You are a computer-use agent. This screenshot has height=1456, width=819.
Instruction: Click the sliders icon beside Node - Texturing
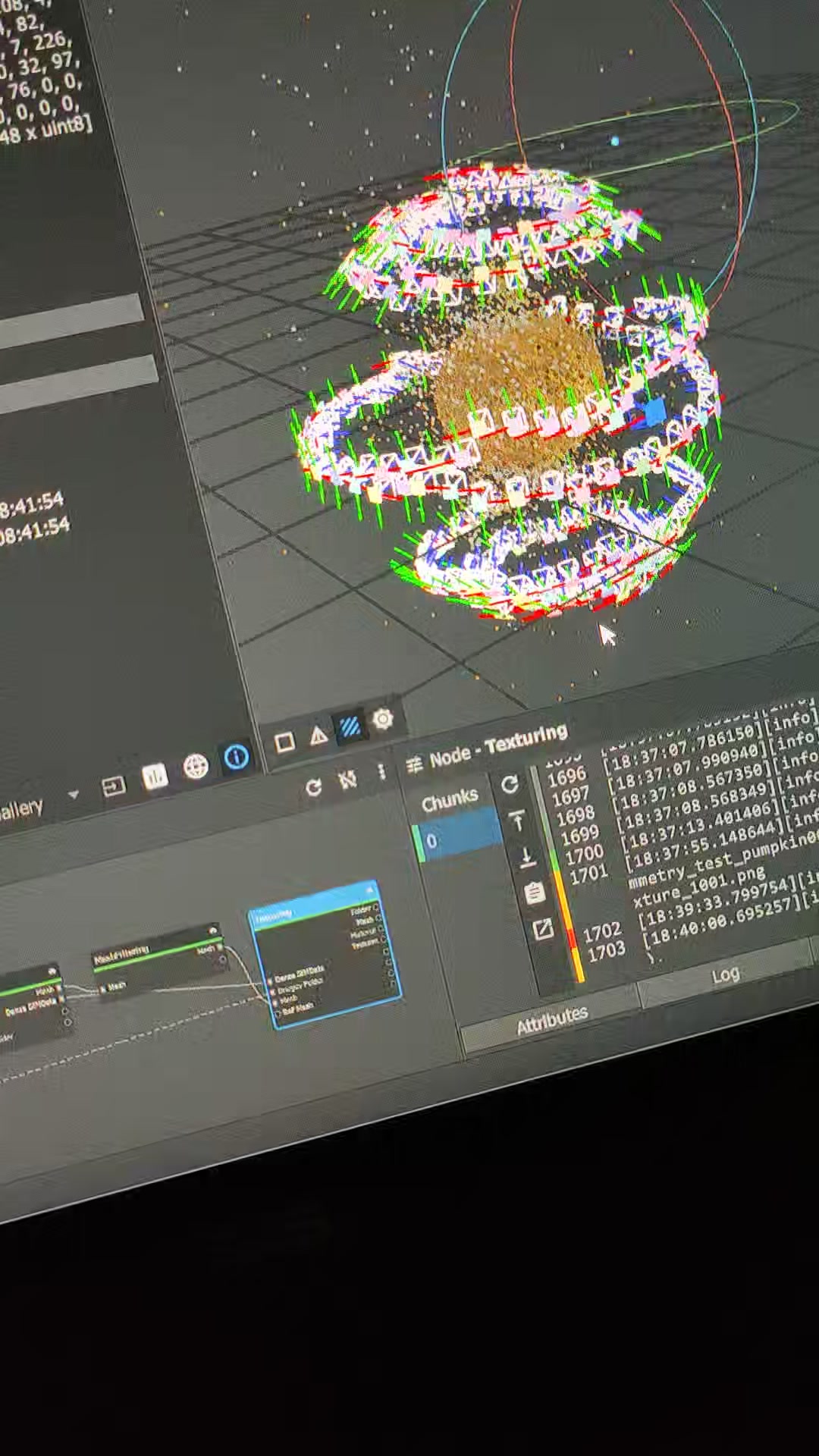[414, 766]
